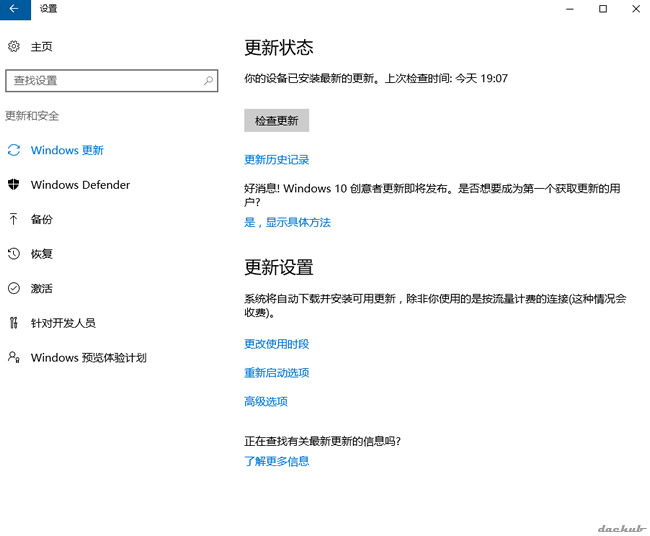The width and height of the screenshot is (650, 536).
Task: Focus the 查找设置 search box
Action: pyautogui.click(x=112, y=80)
